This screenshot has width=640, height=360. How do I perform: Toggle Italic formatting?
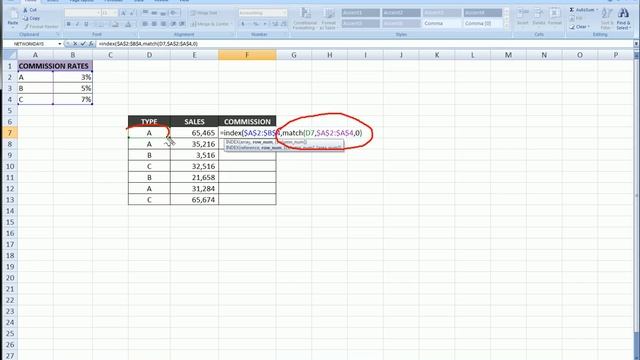(x=77, y=24)
